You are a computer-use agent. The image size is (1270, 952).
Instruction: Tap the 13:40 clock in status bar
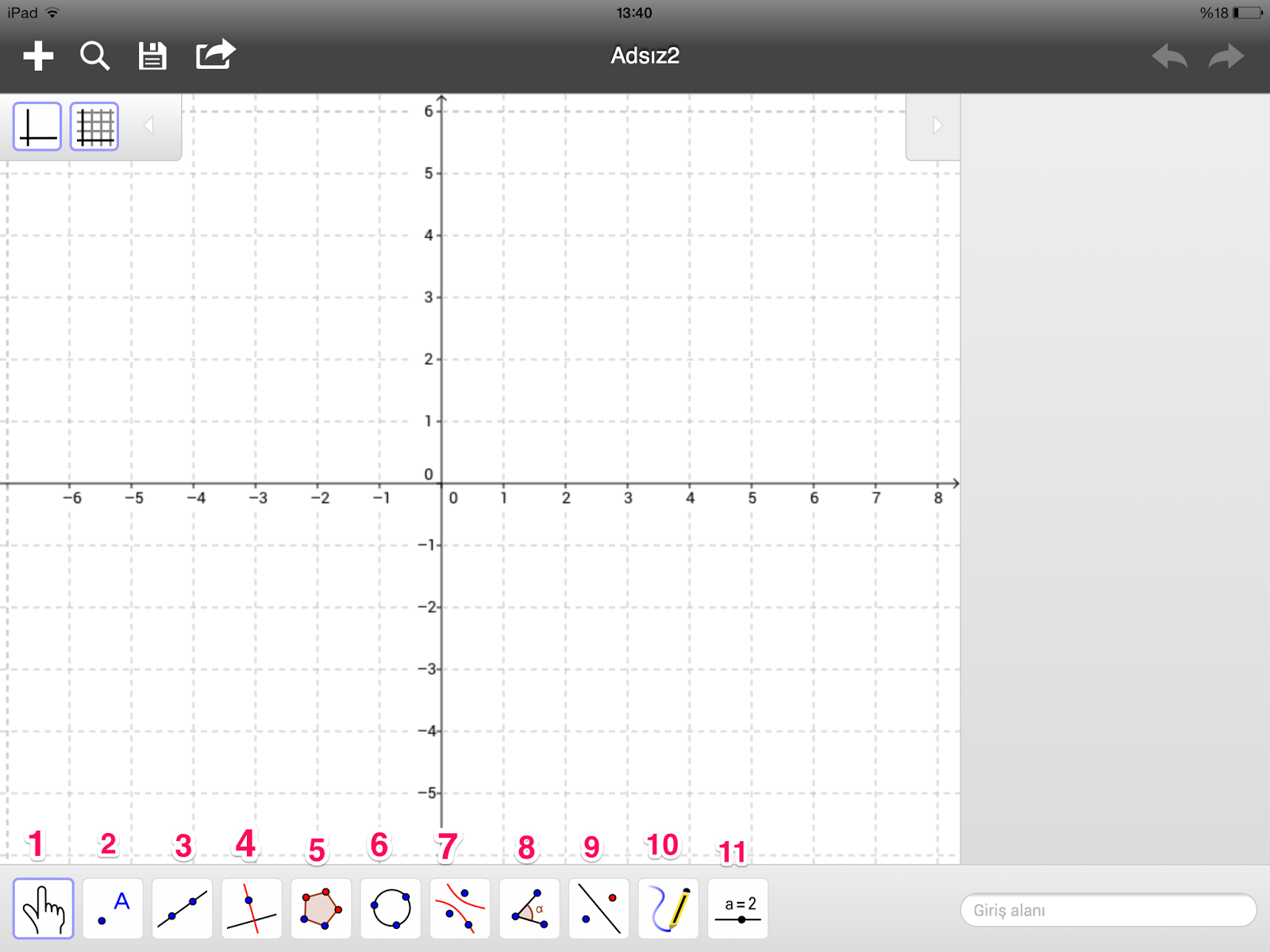click(x=634, y=13)
